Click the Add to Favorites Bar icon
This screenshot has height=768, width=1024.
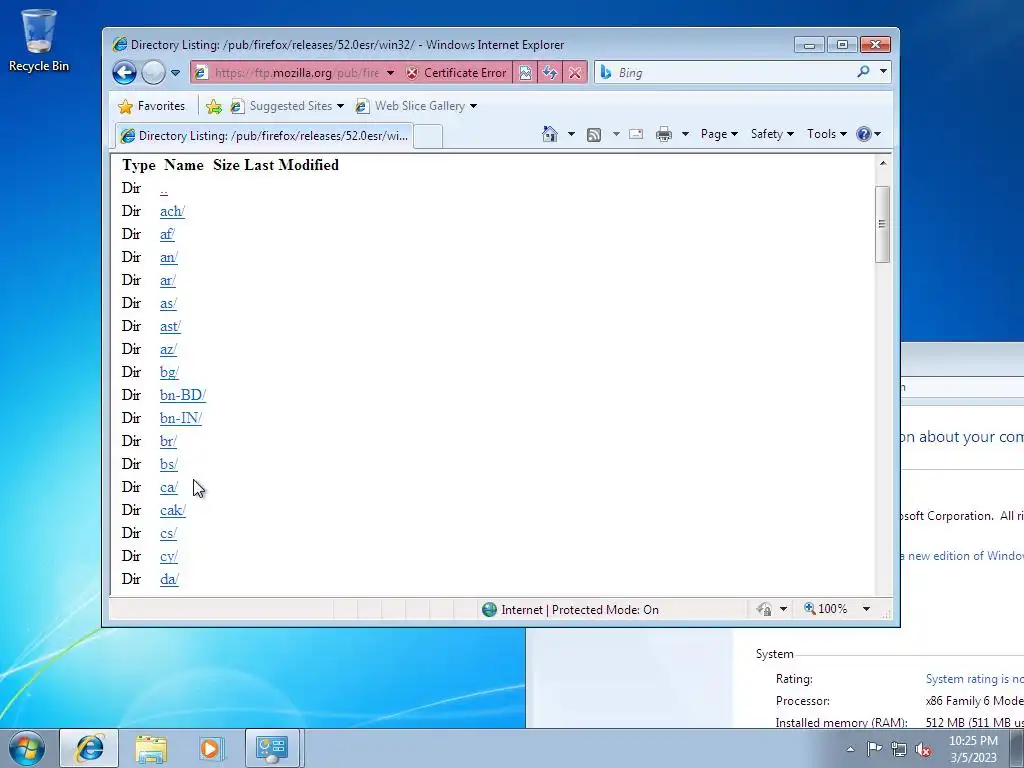click(x=214, y=106)
